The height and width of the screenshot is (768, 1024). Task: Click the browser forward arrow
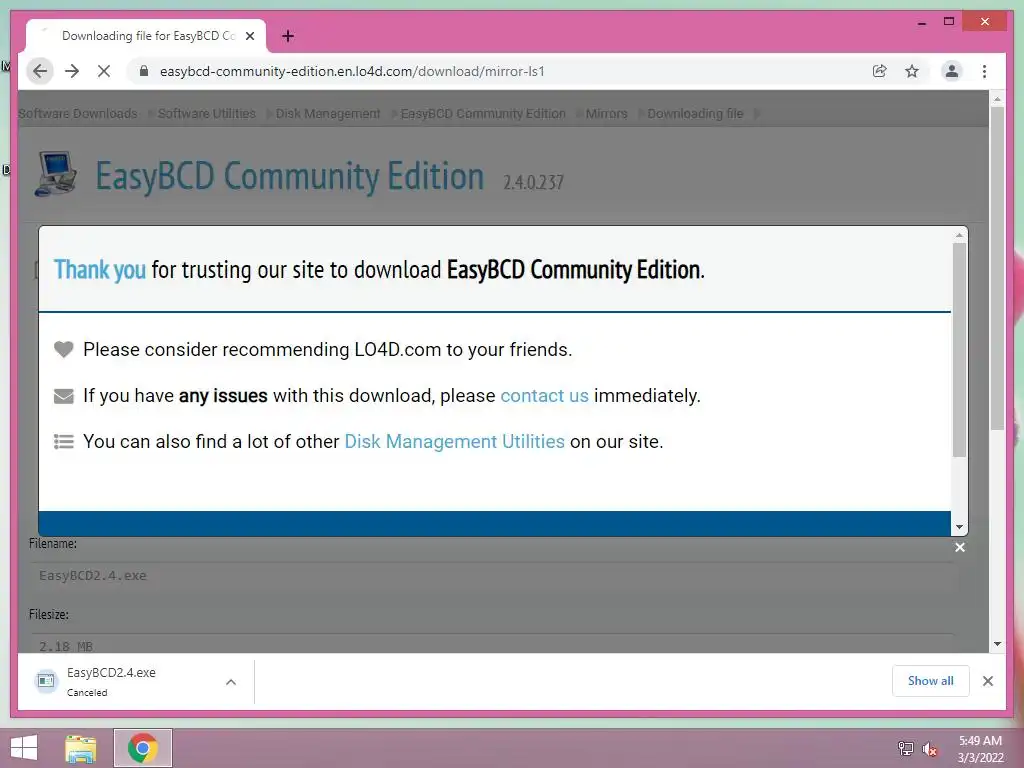pos(72,71)
